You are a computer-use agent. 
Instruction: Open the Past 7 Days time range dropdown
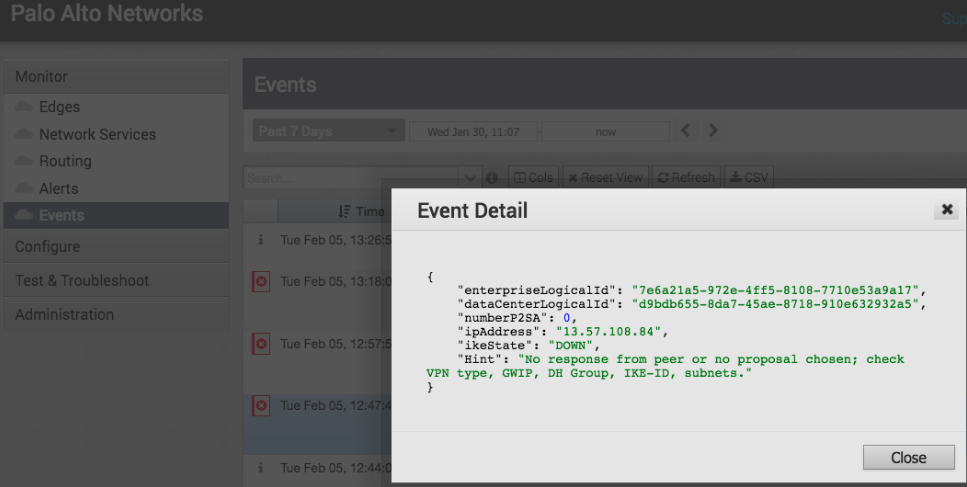click(329, 131)
